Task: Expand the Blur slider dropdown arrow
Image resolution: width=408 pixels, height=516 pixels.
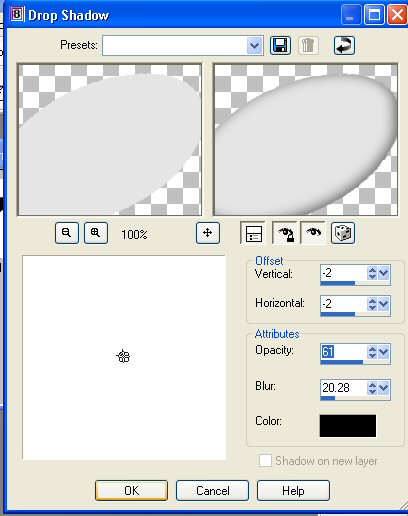Action: (x=384, y=388)
